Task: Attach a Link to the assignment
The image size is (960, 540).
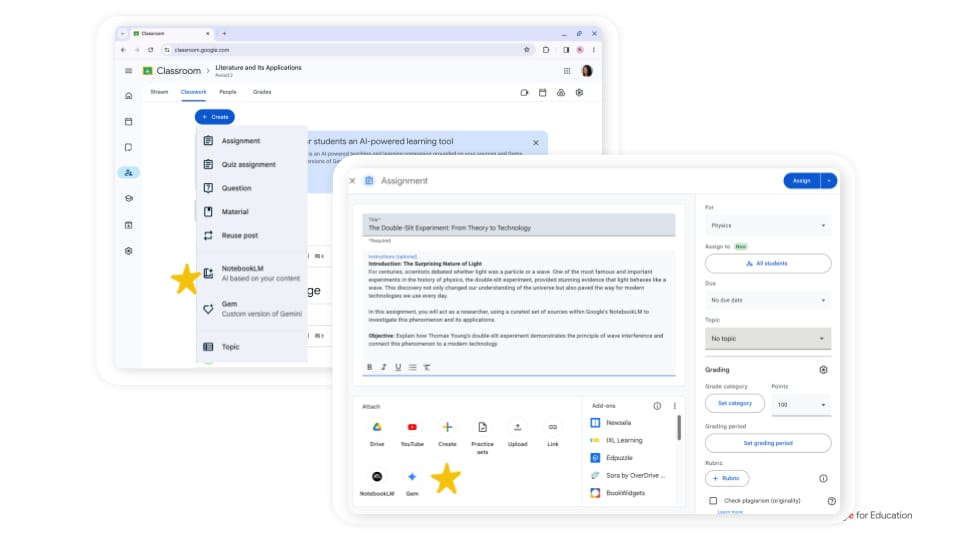Action: point(553,427)
